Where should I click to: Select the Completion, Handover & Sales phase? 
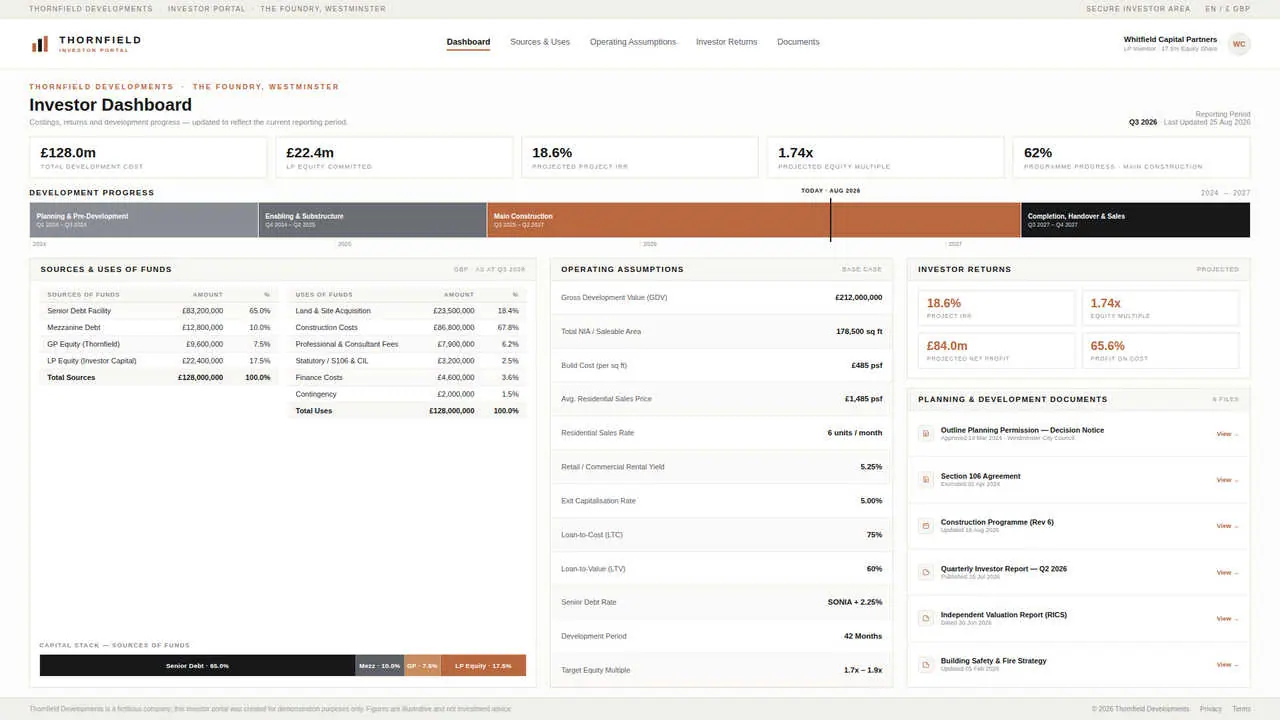tap(1135, 220)
